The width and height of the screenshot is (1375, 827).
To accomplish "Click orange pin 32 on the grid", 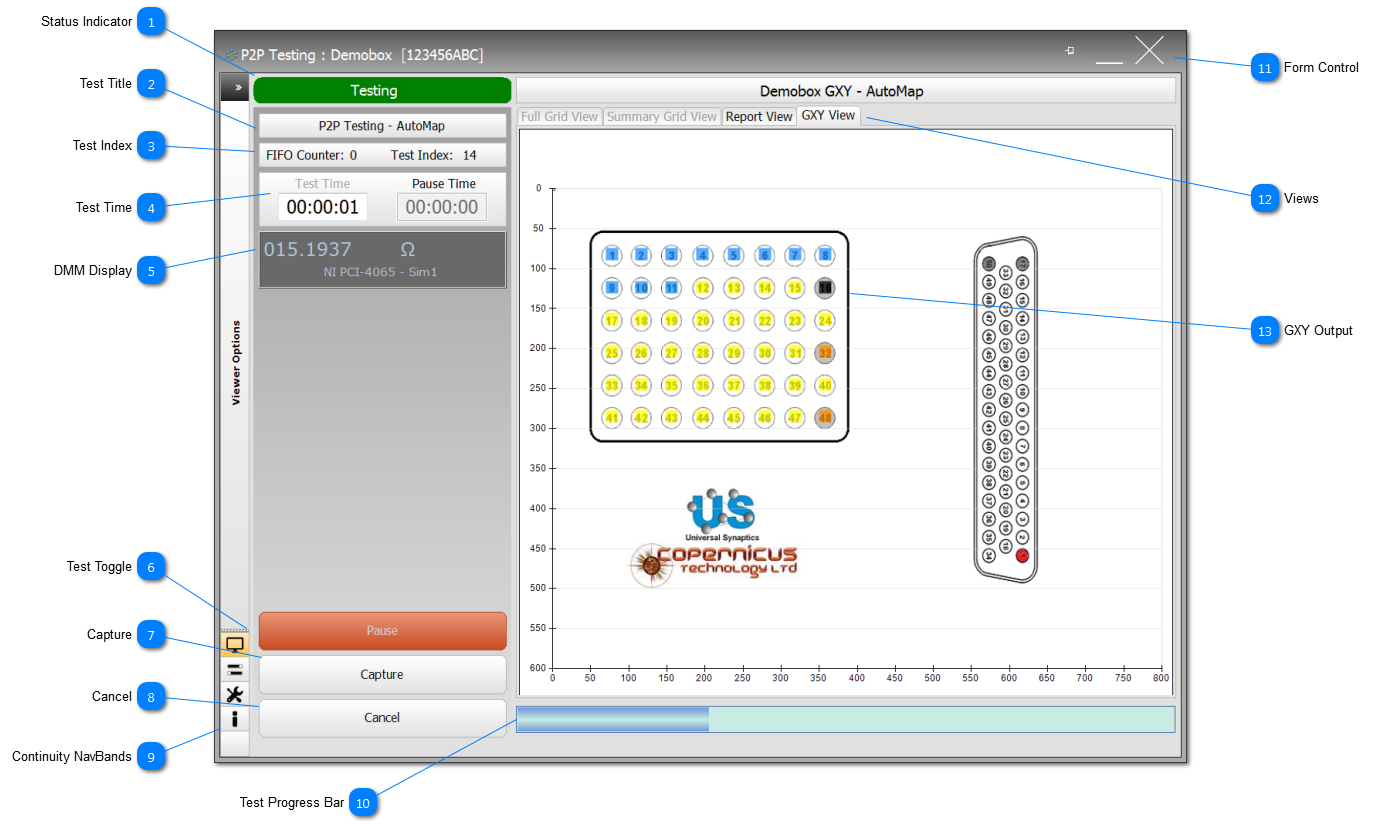I will click(x=825, y=352).
